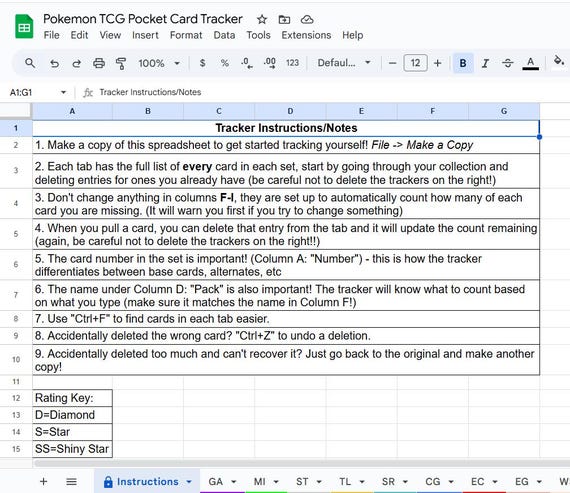The width and height of the screenshot is (570, 493).
Task: Click the search magnifier in toolbar
Action: [x=30, y=63]
